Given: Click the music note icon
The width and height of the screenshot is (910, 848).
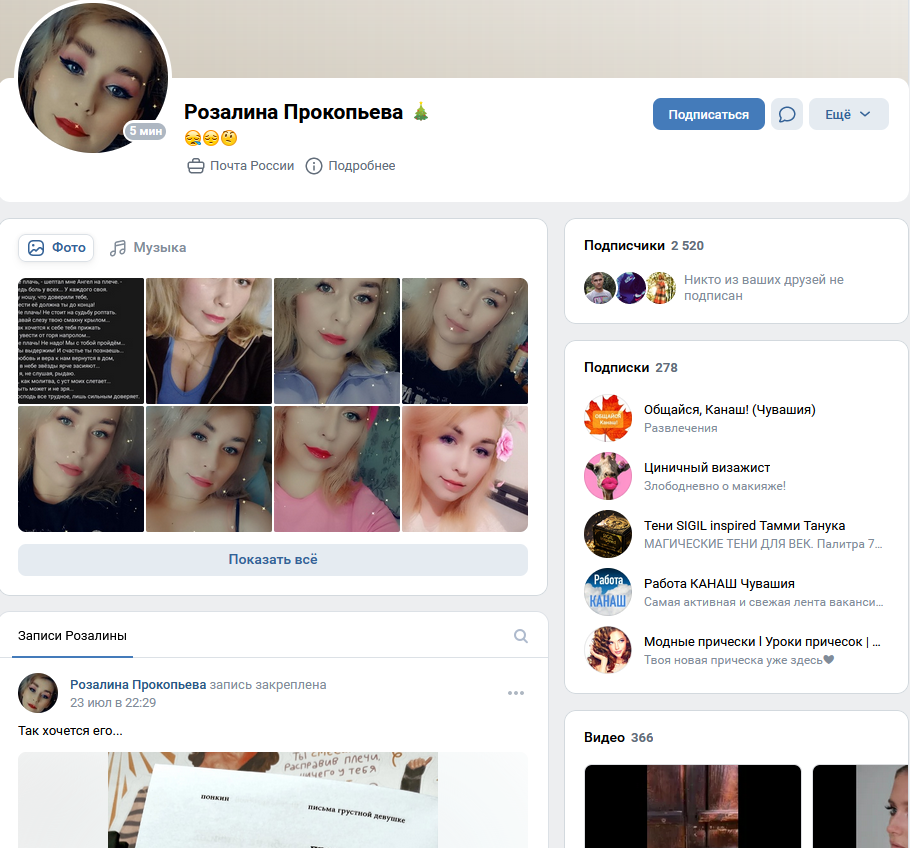Looking at the screenshot, I should [x=118, y=248].
